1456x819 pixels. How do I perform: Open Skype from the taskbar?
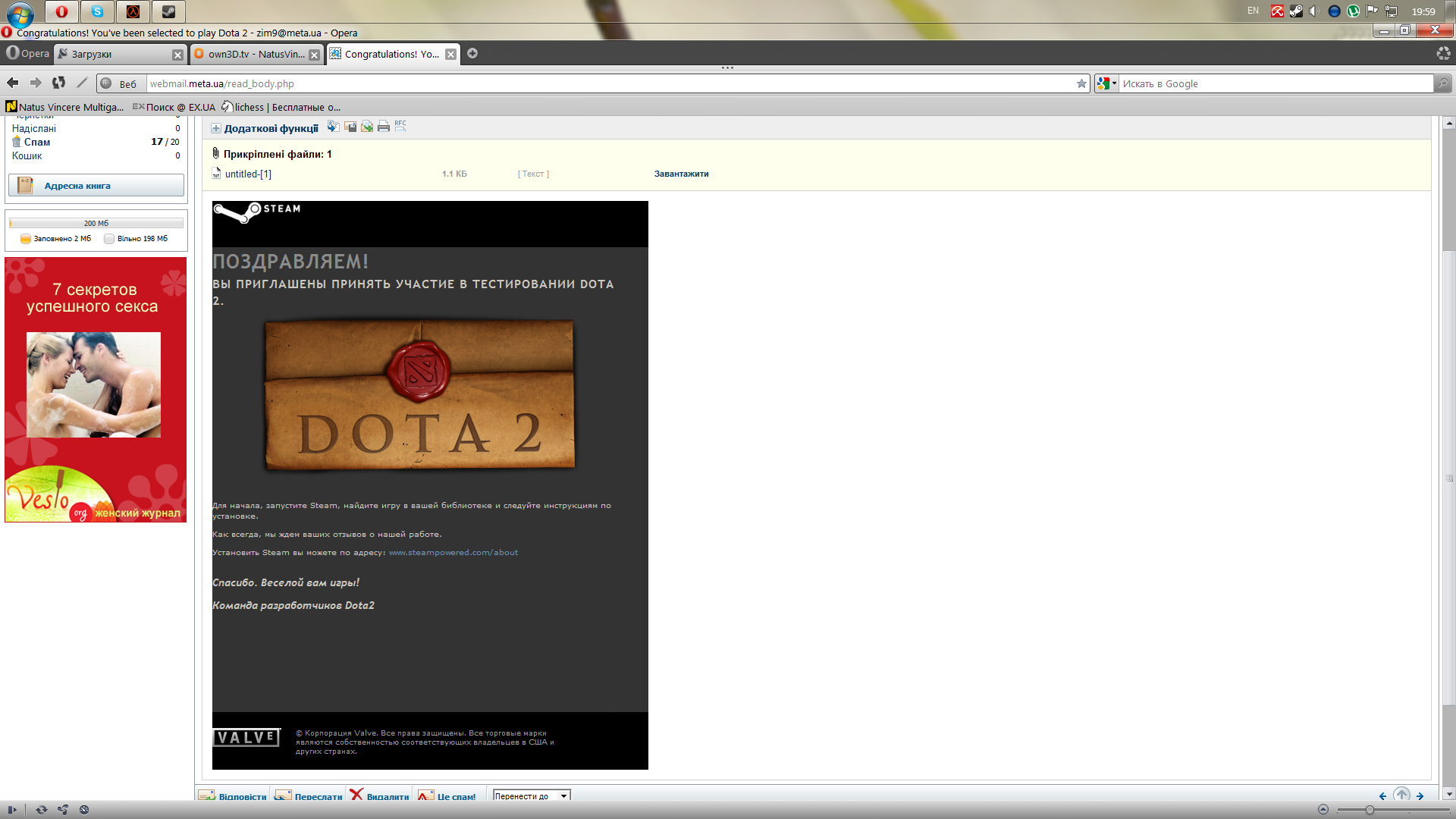coord(97,11)
